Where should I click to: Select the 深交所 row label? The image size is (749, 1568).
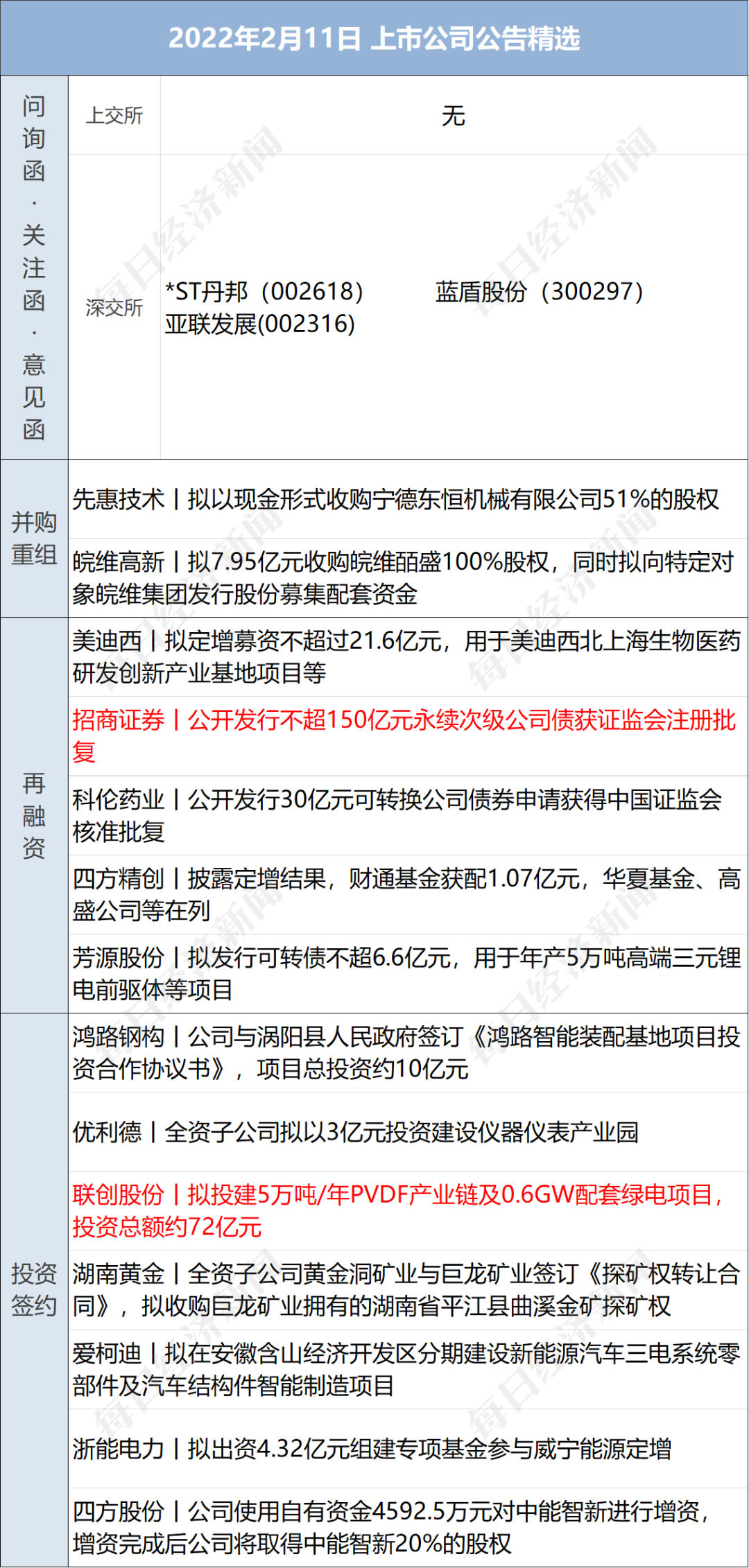click(x=114, y=307)
